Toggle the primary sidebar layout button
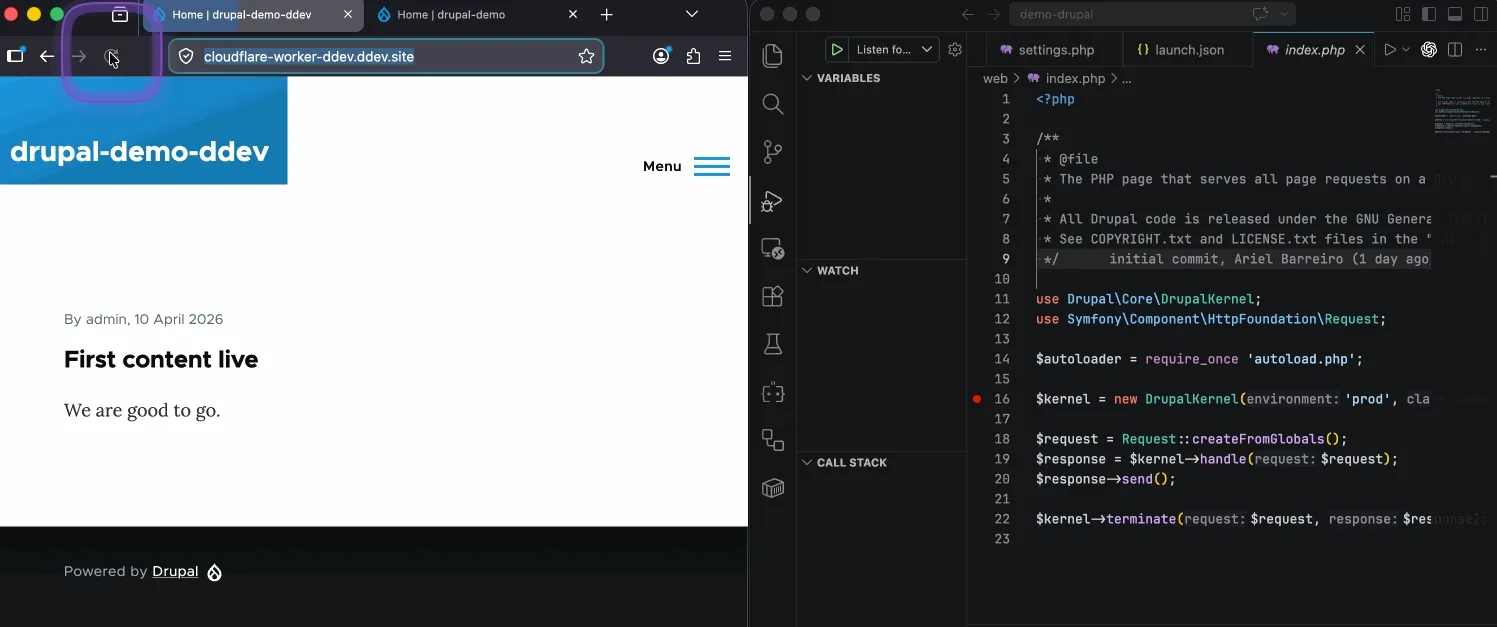The width and height of the screenshot is (1497, 627). click(x=1429, y=14)
